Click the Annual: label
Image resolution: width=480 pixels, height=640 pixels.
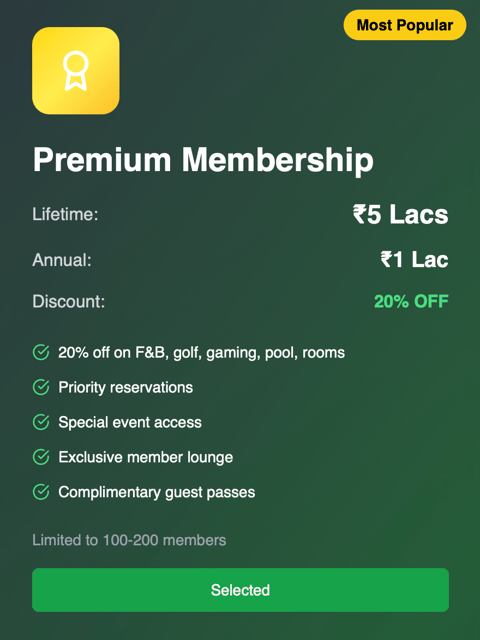click(x=62, y=260)
